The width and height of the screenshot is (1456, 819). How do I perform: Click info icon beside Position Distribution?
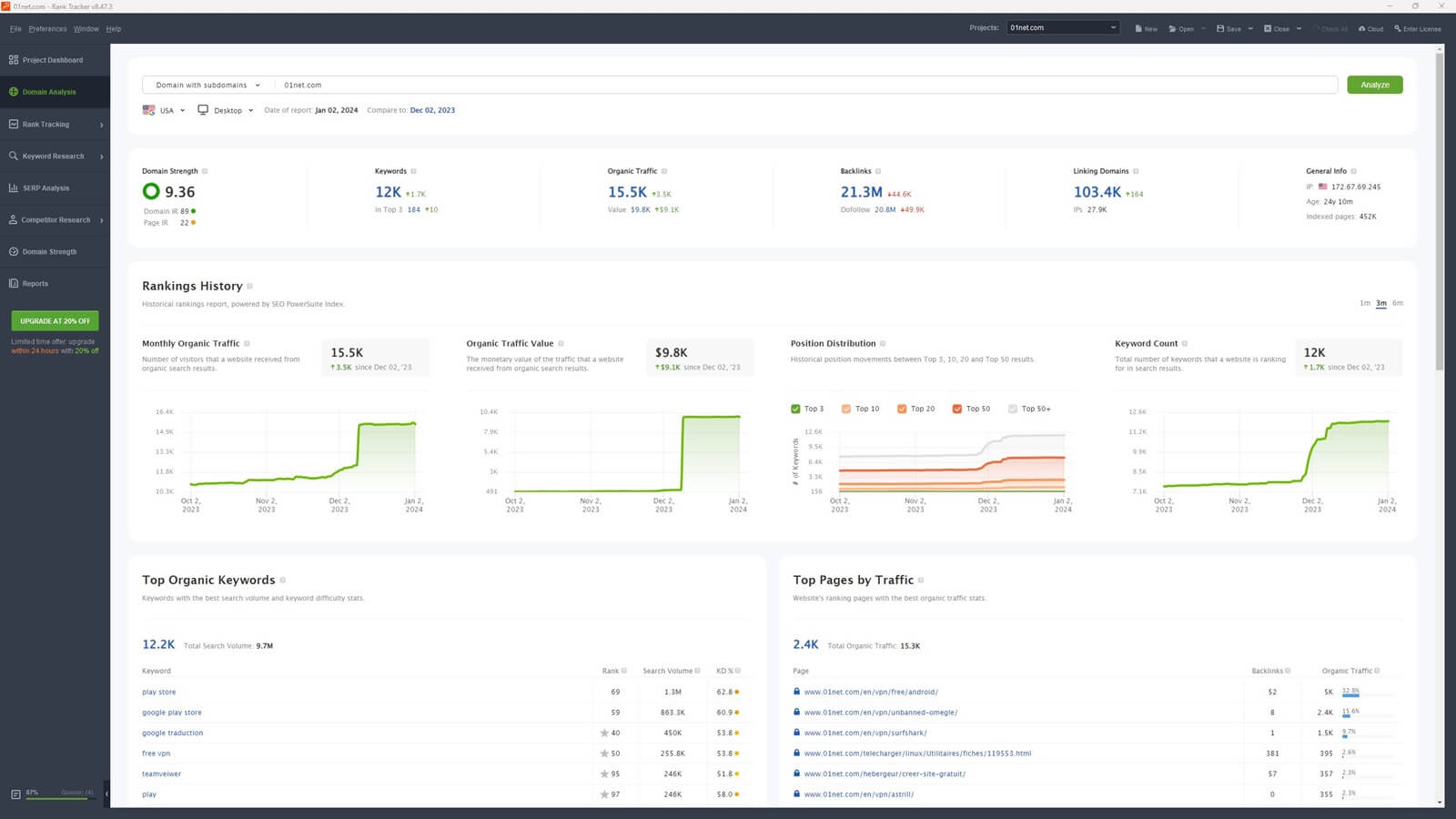pos(883,343)
